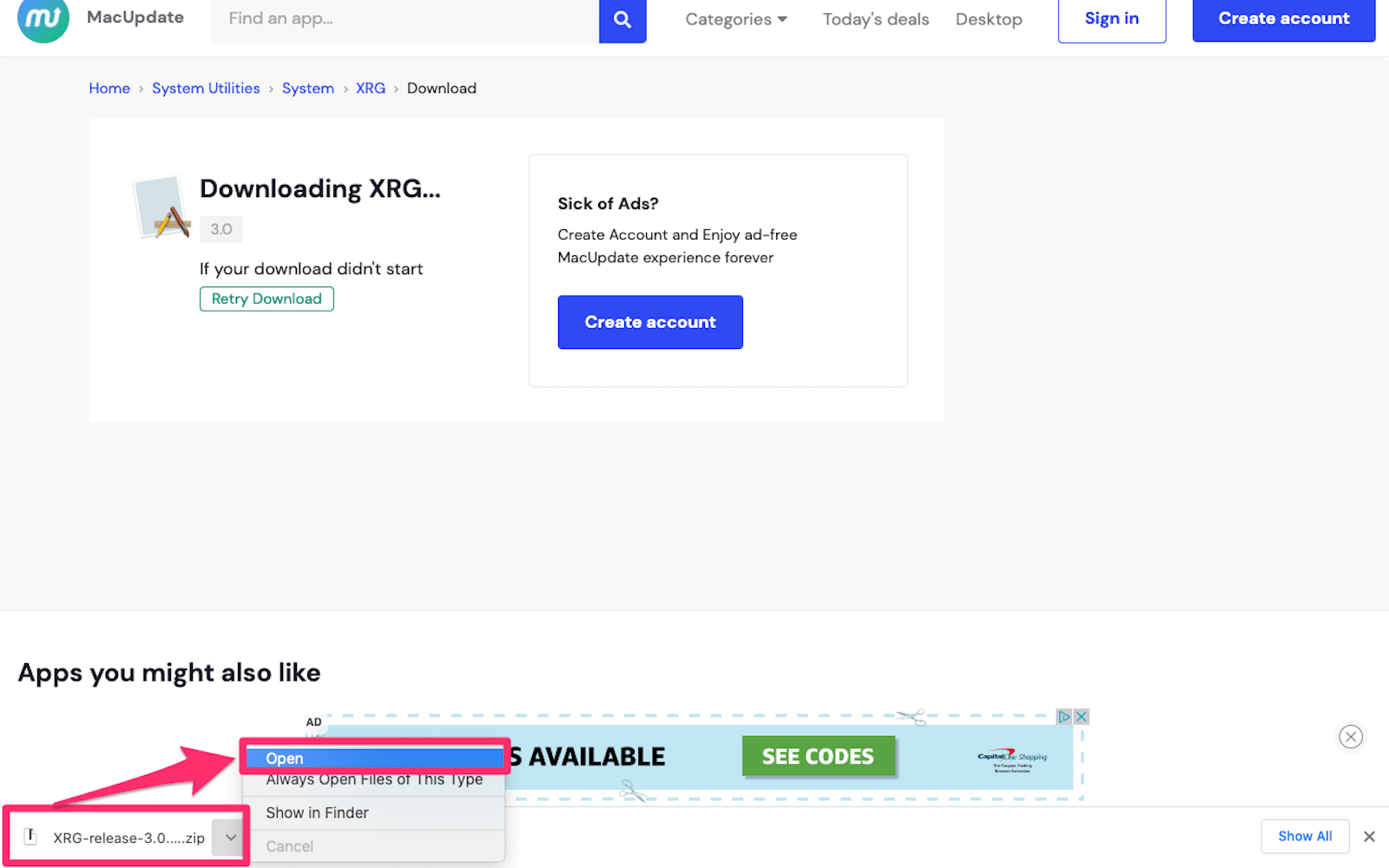Open Today's deals link
Image resolution: width=1389 pixels, height=868 pixels.
876,19
